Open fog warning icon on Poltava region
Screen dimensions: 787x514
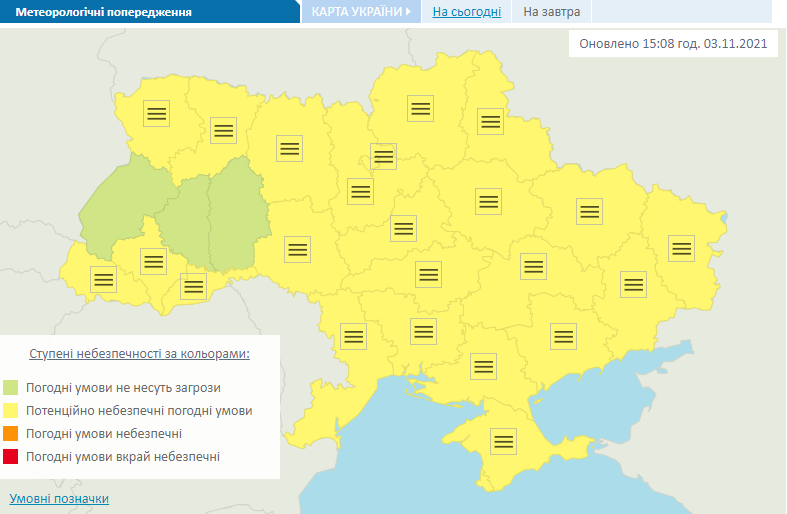[x=488, y=201]
